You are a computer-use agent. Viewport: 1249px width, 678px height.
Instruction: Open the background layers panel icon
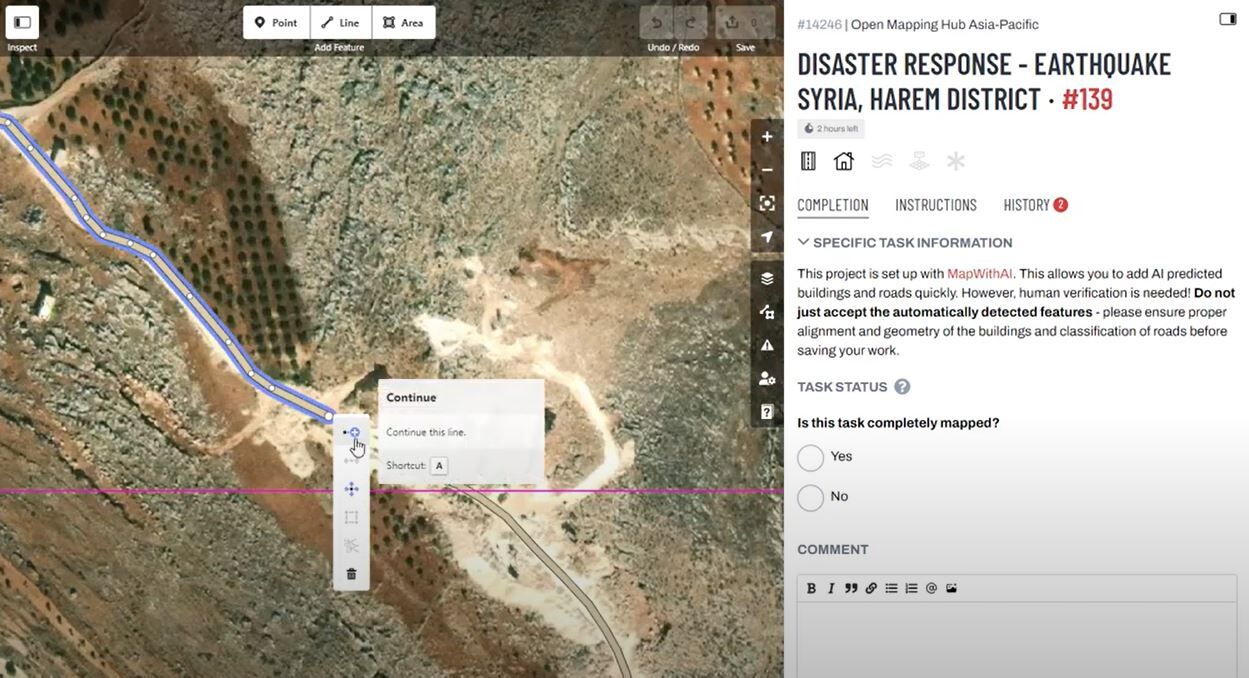[767, 278]
